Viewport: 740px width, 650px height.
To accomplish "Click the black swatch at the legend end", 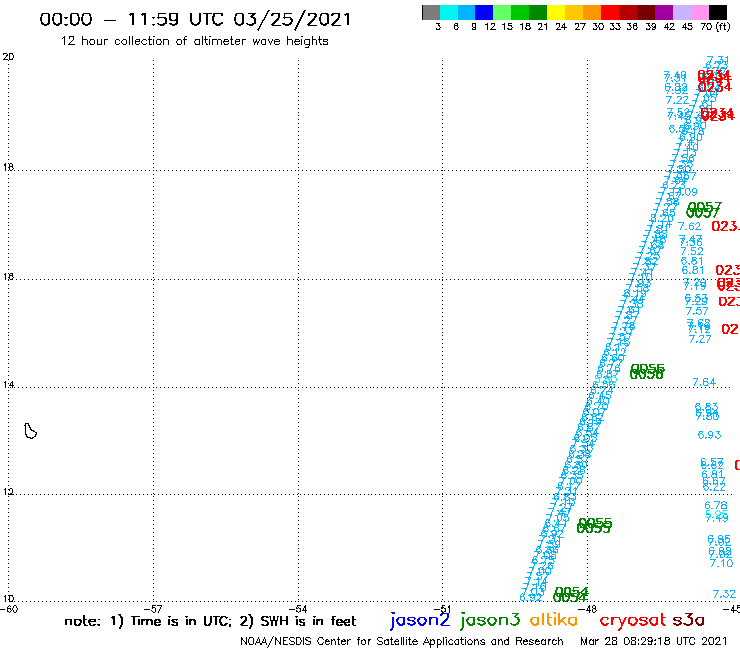I will click(x=717, y=12).
